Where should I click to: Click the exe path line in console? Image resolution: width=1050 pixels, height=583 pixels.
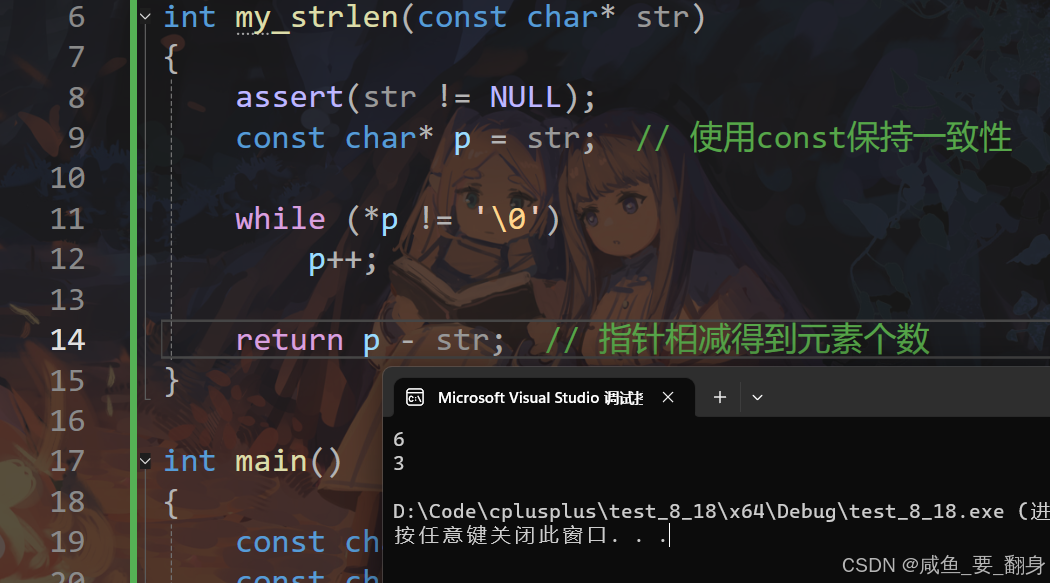pos(721,511)
